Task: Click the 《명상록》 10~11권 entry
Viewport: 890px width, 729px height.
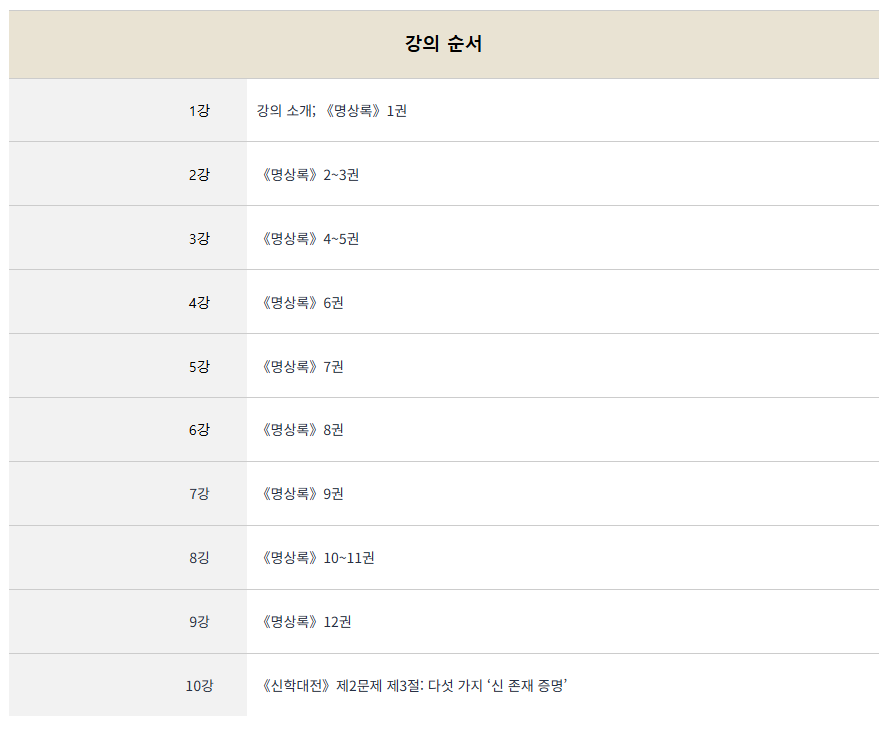Action: [316, 558]
